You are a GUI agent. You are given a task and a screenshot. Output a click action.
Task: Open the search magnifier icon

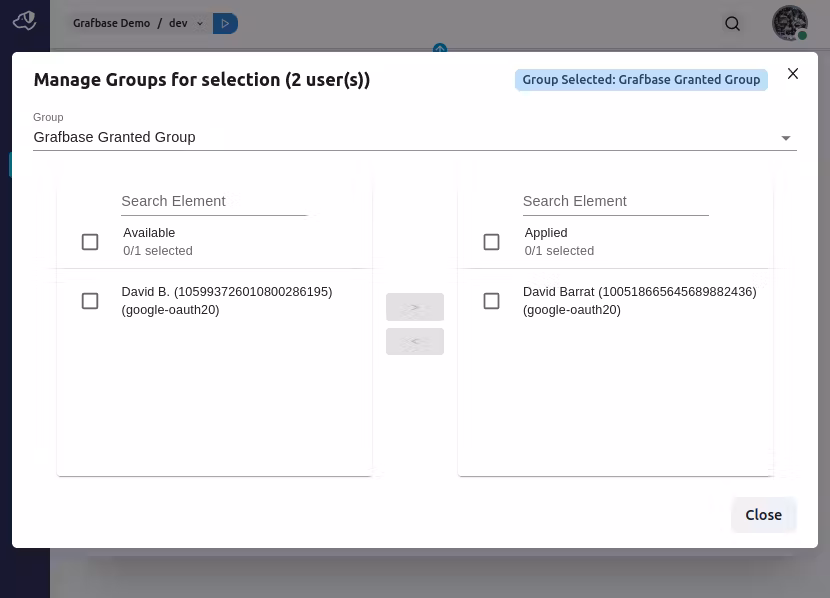[x=732, y=23]
